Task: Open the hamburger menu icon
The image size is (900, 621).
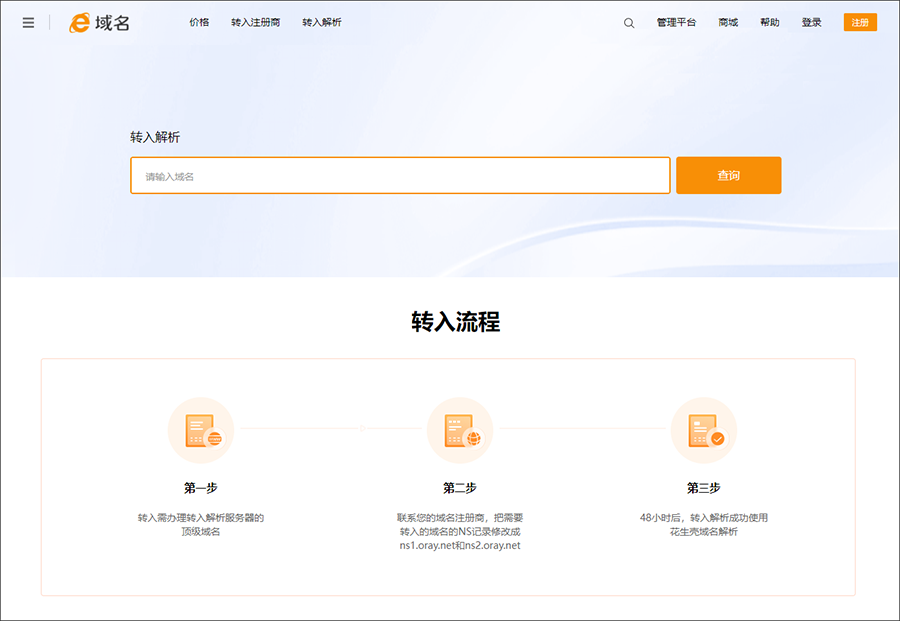Action: (28, 23)
